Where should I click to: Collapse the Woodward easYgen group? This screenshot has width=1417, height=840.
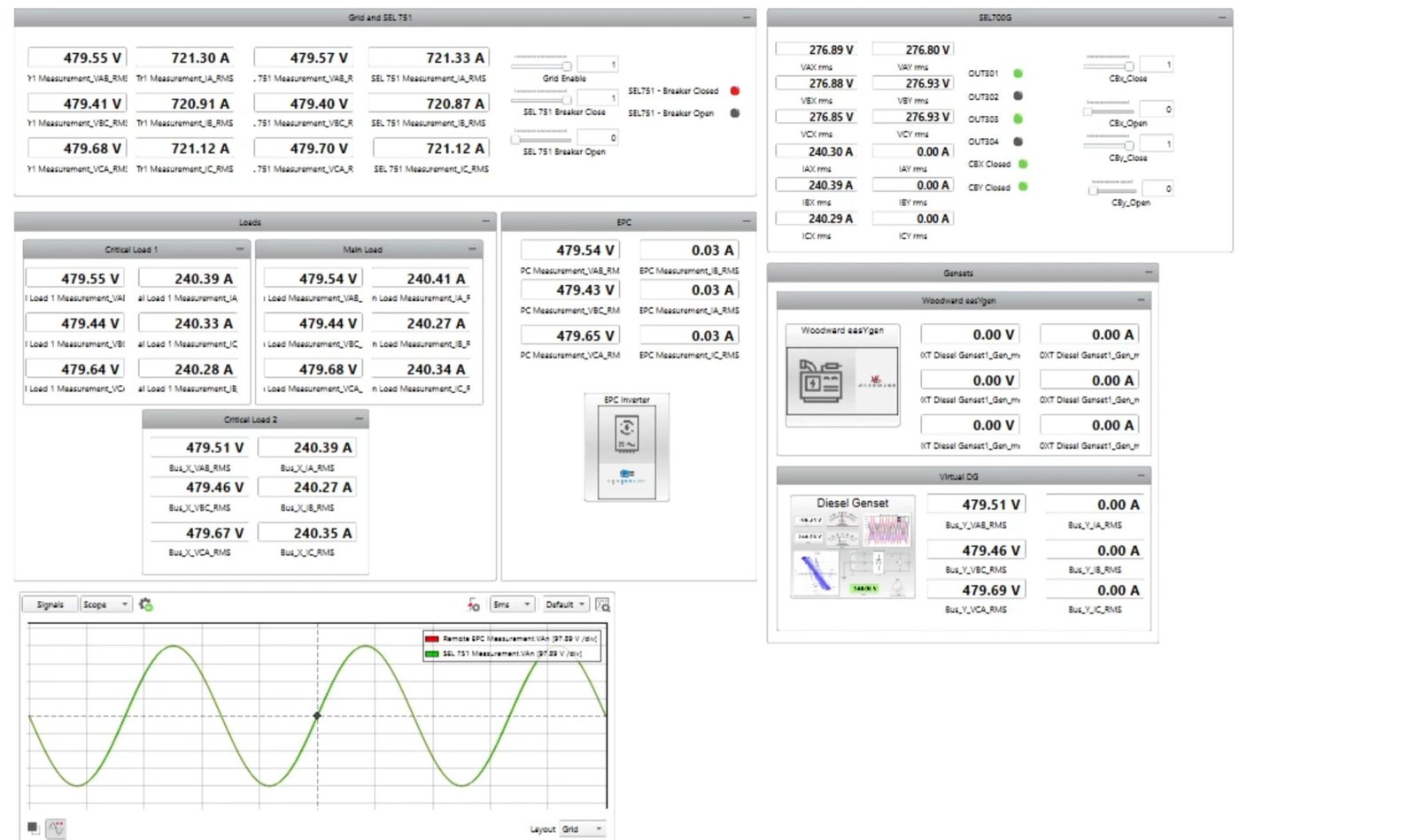click(1141, 300)
